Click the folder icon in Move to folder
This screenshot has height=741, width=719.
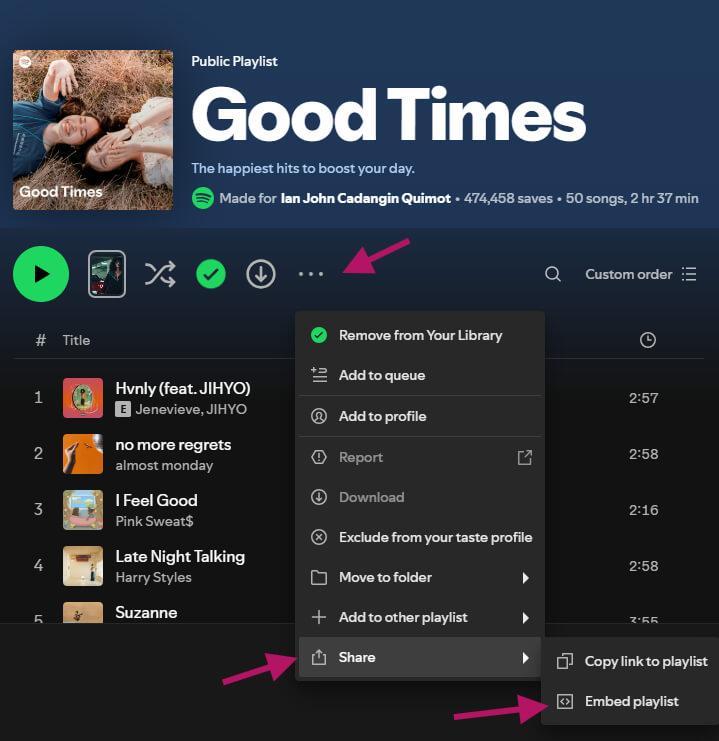point(319,577)
